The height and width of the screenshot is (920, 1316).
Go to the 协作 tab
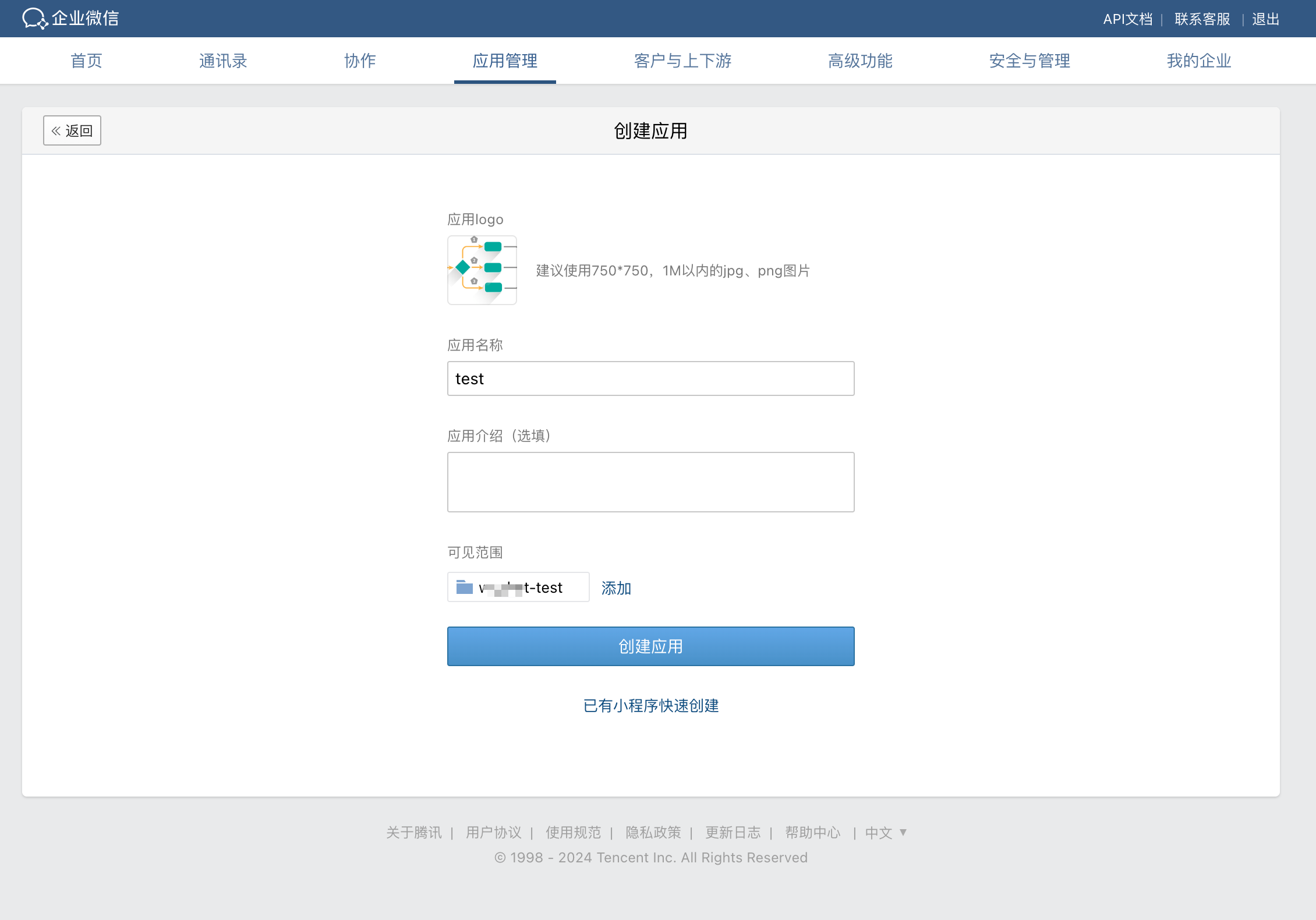point(360,61)
